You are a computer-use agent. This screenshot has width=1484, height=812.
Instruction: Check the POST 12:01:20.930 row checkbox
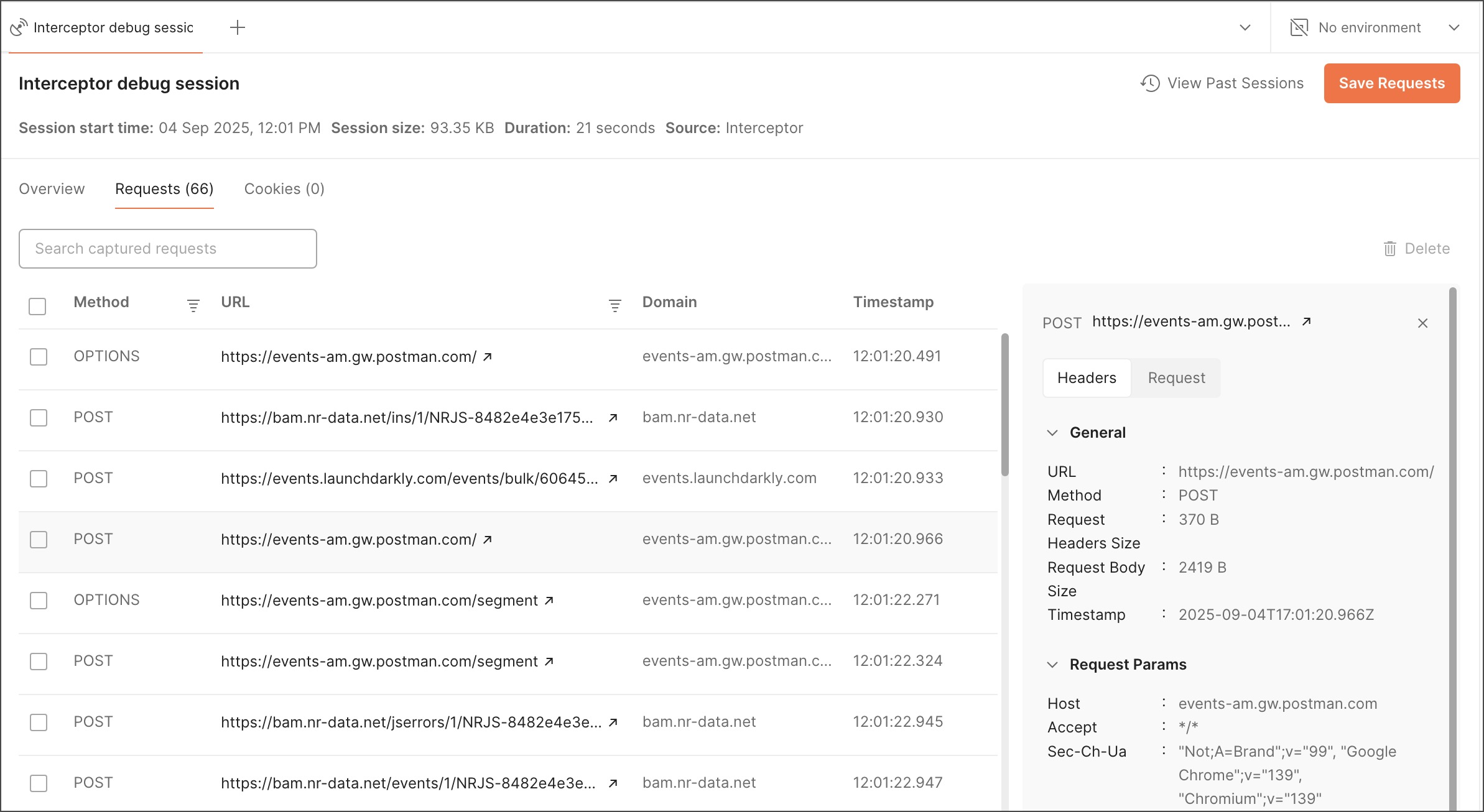click(x=39, y=418)
